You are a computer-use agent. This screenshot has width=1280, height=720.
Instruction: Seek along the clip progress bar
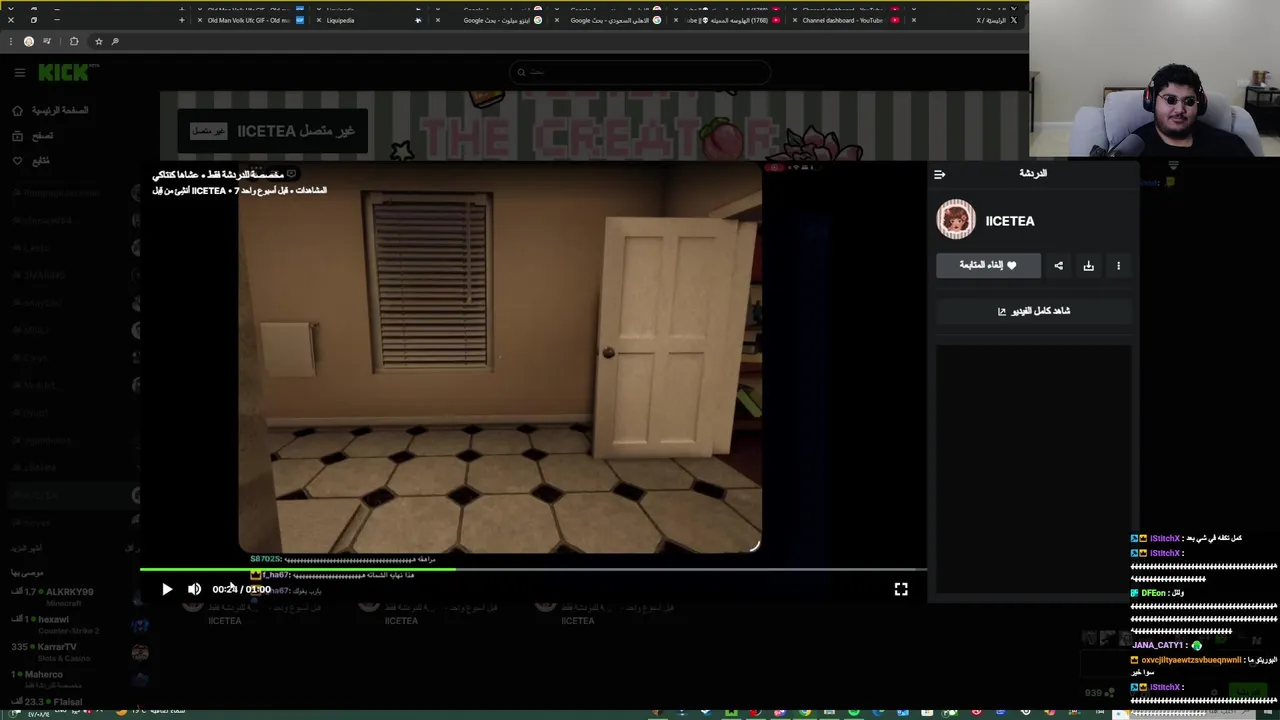click(533, 570)
